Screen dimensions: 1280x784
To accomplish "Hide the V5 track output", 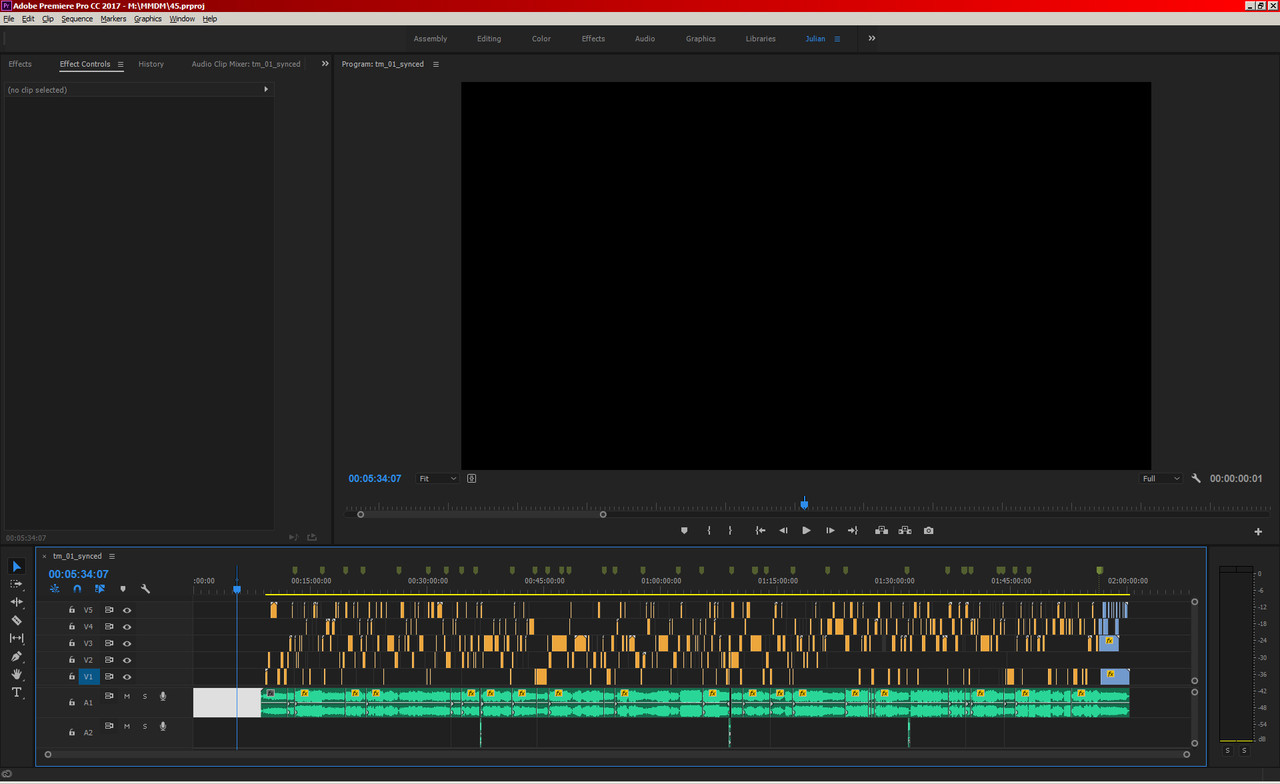I will coord(127,610).
